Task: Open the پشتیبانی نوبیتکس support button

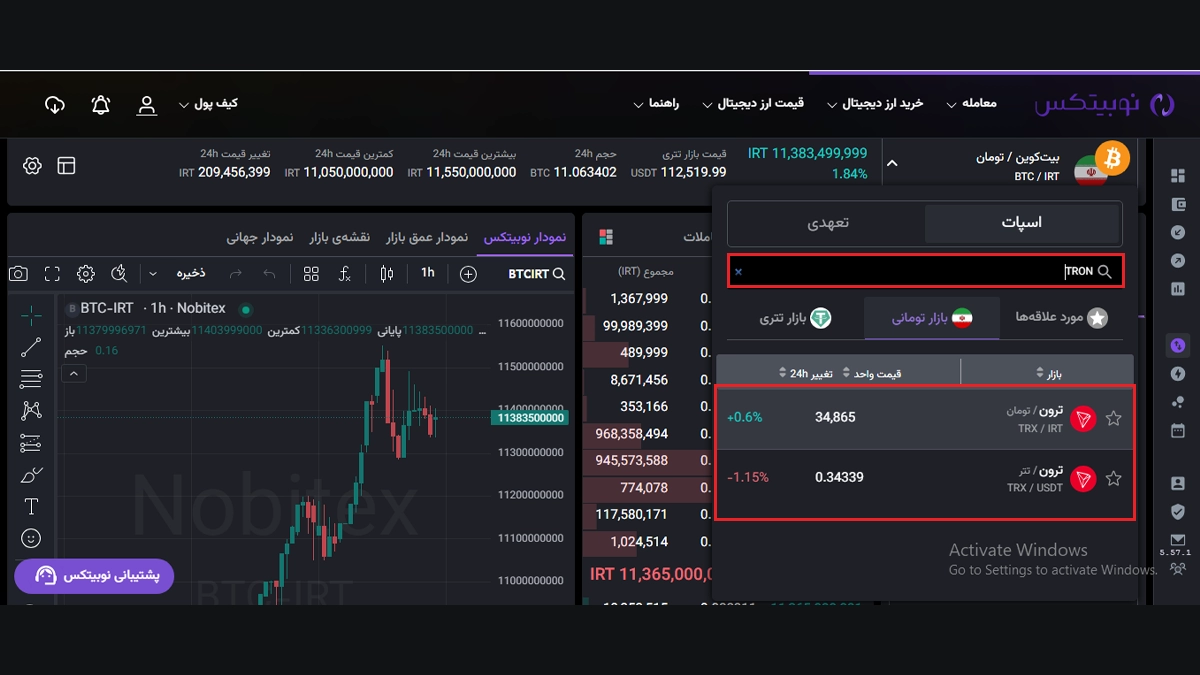Action: [x=94, y=576]
